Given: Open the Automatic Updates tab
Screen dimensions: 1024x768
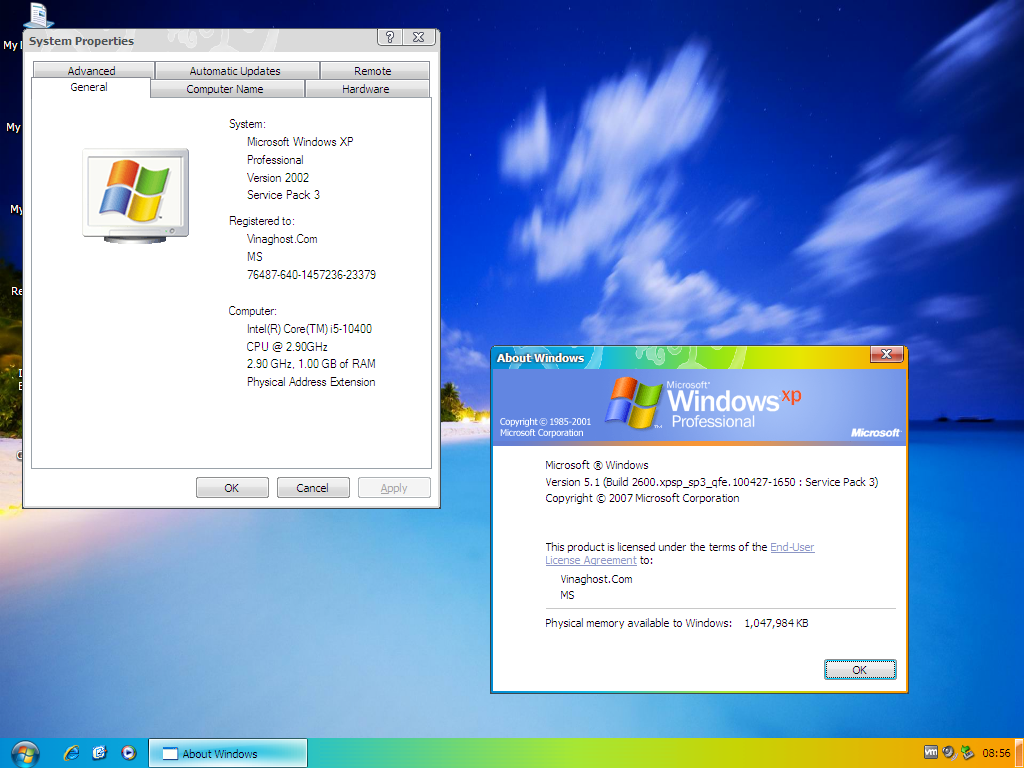Looking at the screenshot, I should 235,71.
